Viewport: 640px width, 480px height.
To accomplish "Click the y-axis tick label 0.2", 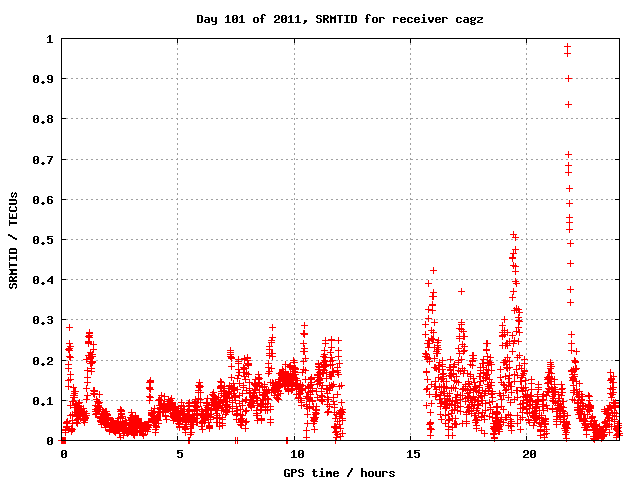I will 44,360.
